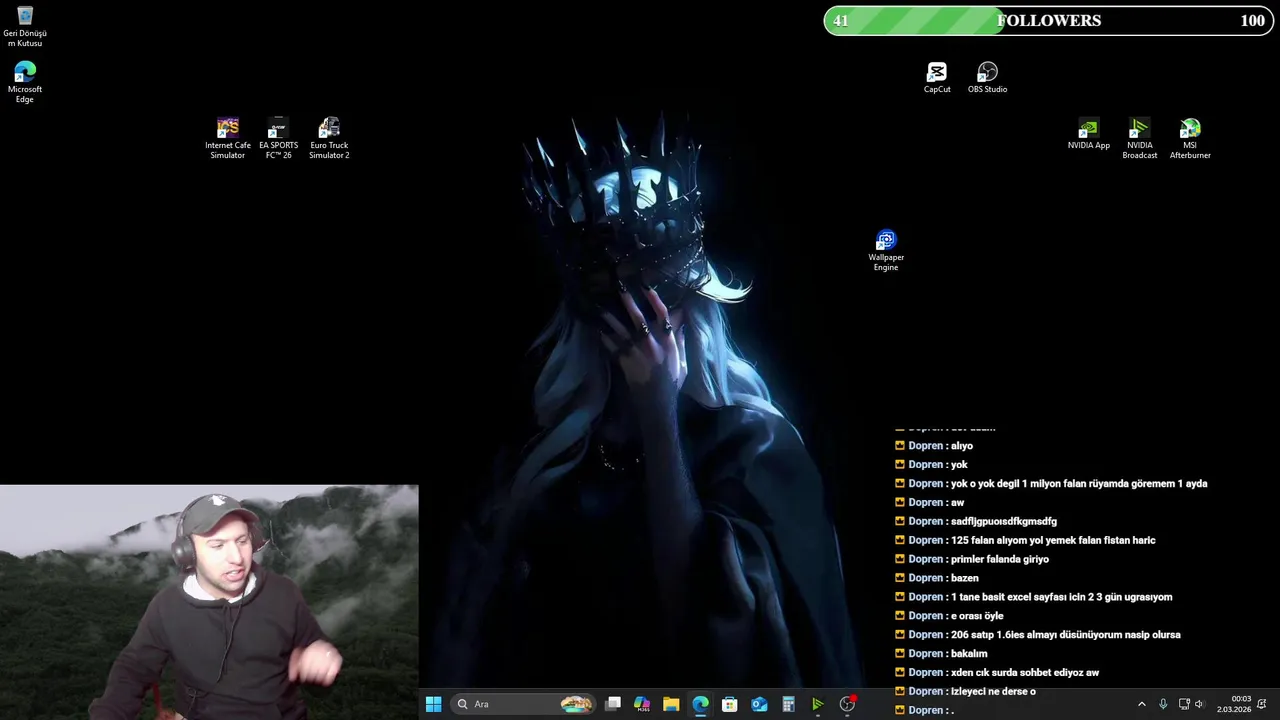Click the streamer webcam overlay thumbnail
This screenshot has width=1280, height=720.
tap(209, 602)
